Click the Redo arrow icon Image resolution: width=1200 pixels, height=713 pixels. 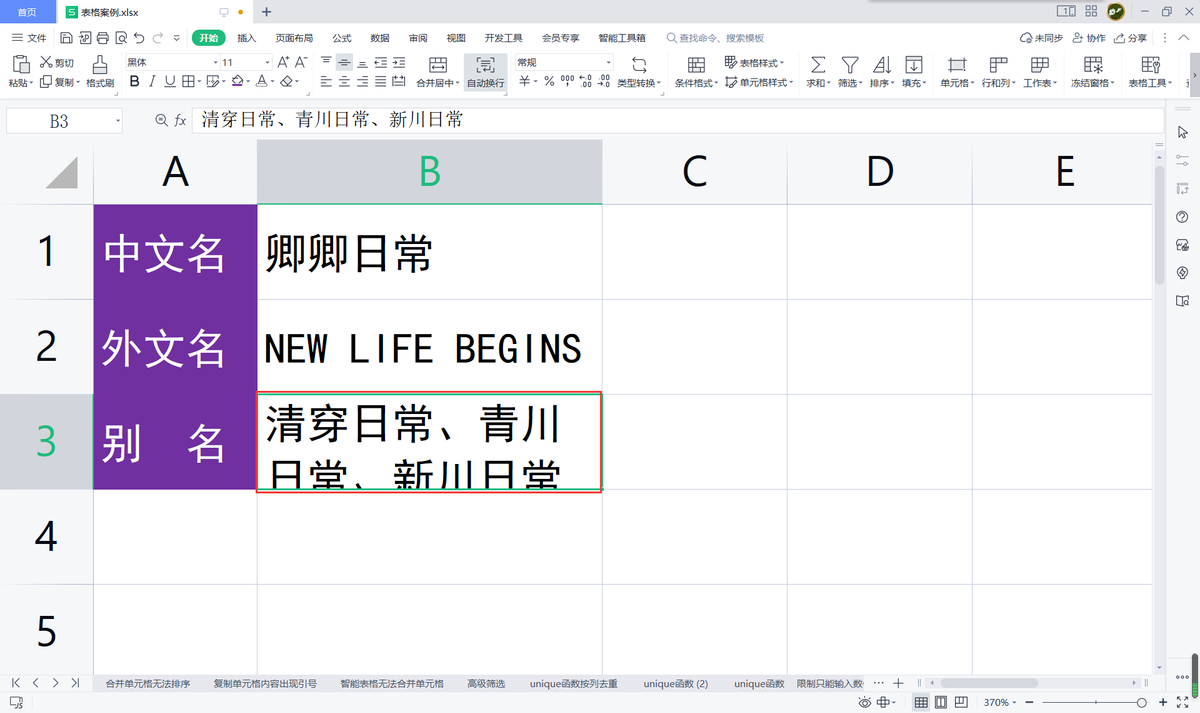158,38
